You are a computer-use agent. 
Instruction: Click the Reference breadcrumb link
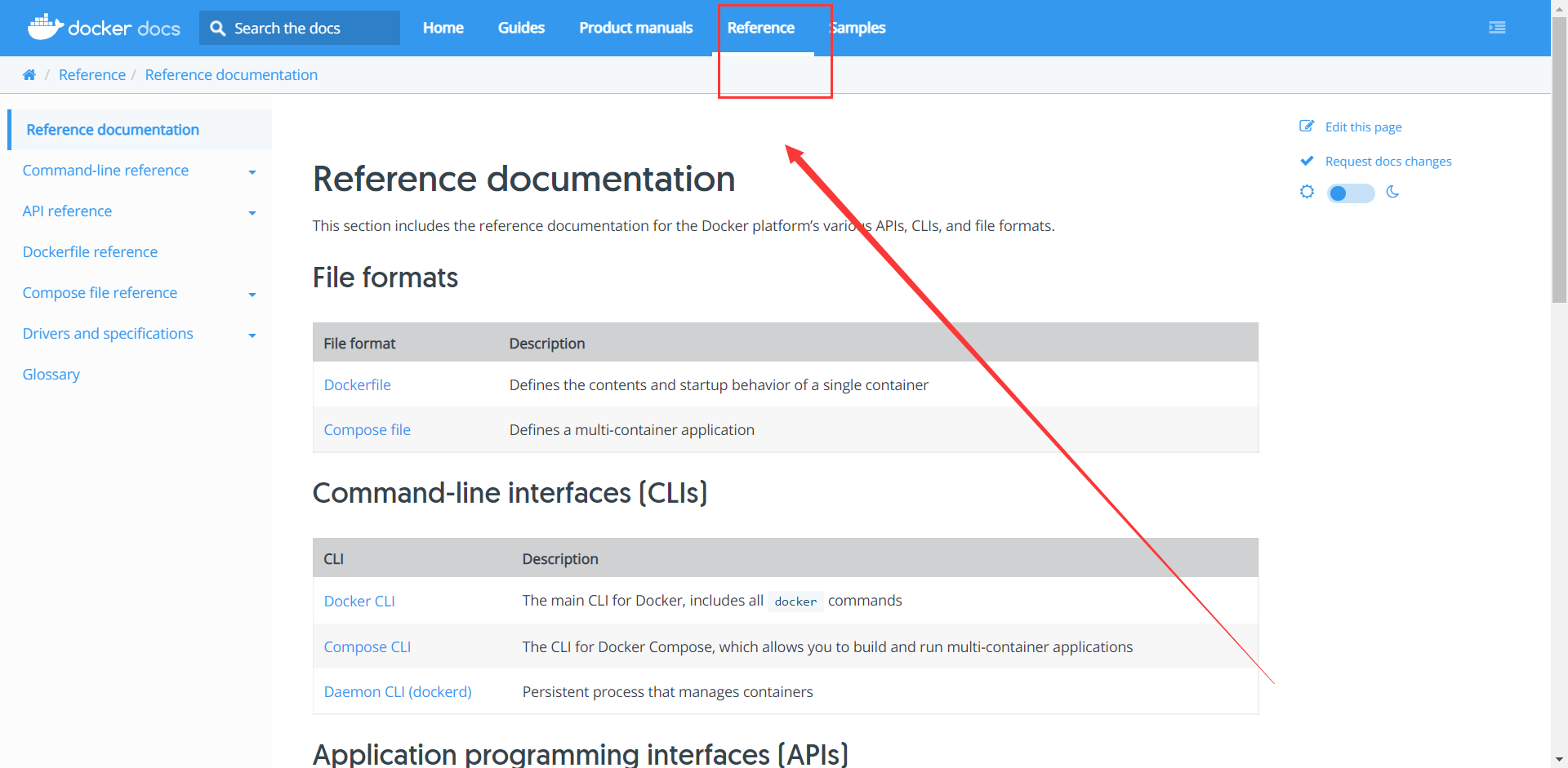[92, 75]
